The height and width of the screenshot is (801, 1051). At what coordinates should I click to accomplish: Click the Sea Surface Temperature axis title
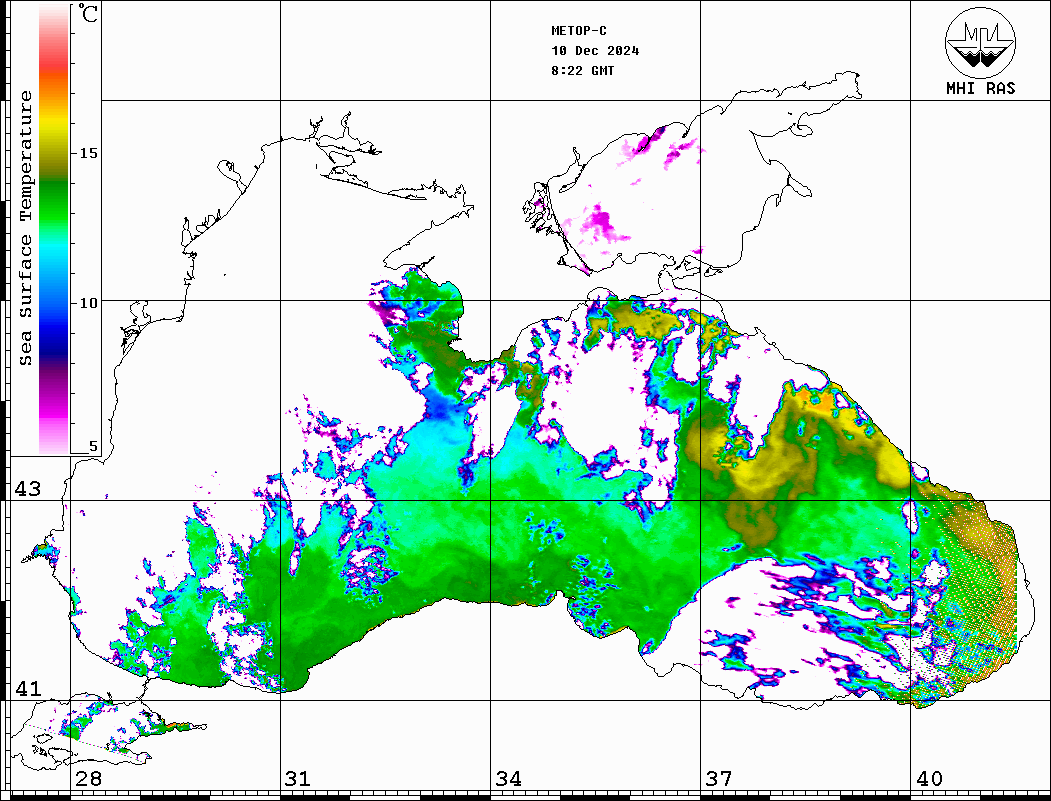click(x=26, y=229)
